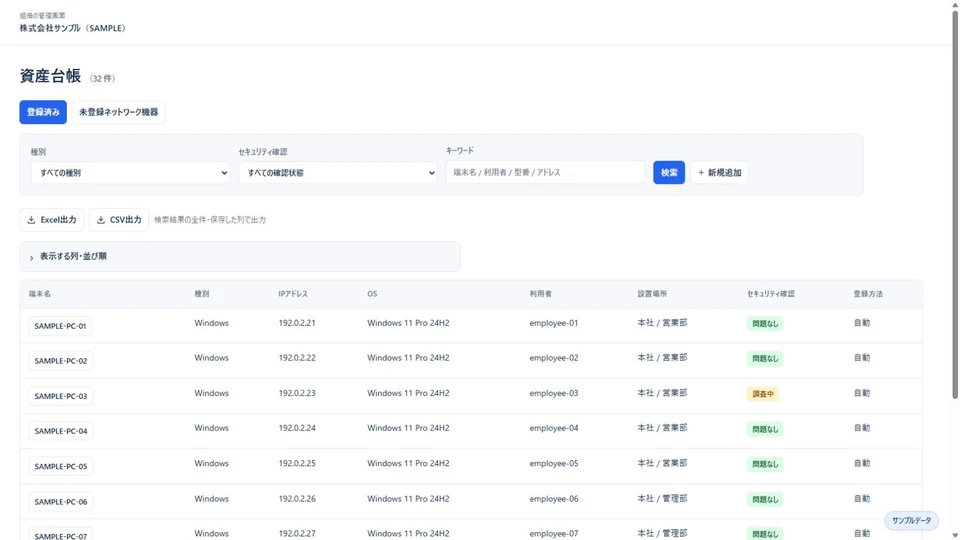Click the 端末名 column header
The height and width of the screenshot is (540, 960).
point(40,294)
